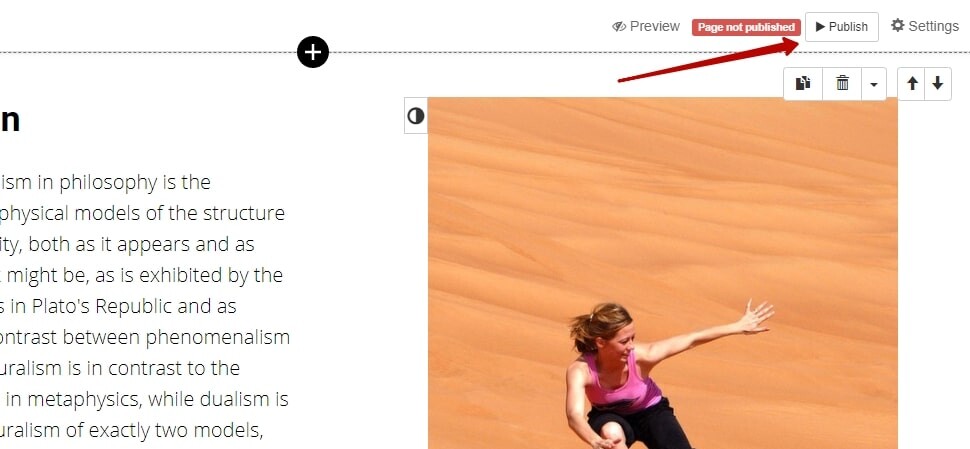Open the Preview mode link

tap(646, 27)
